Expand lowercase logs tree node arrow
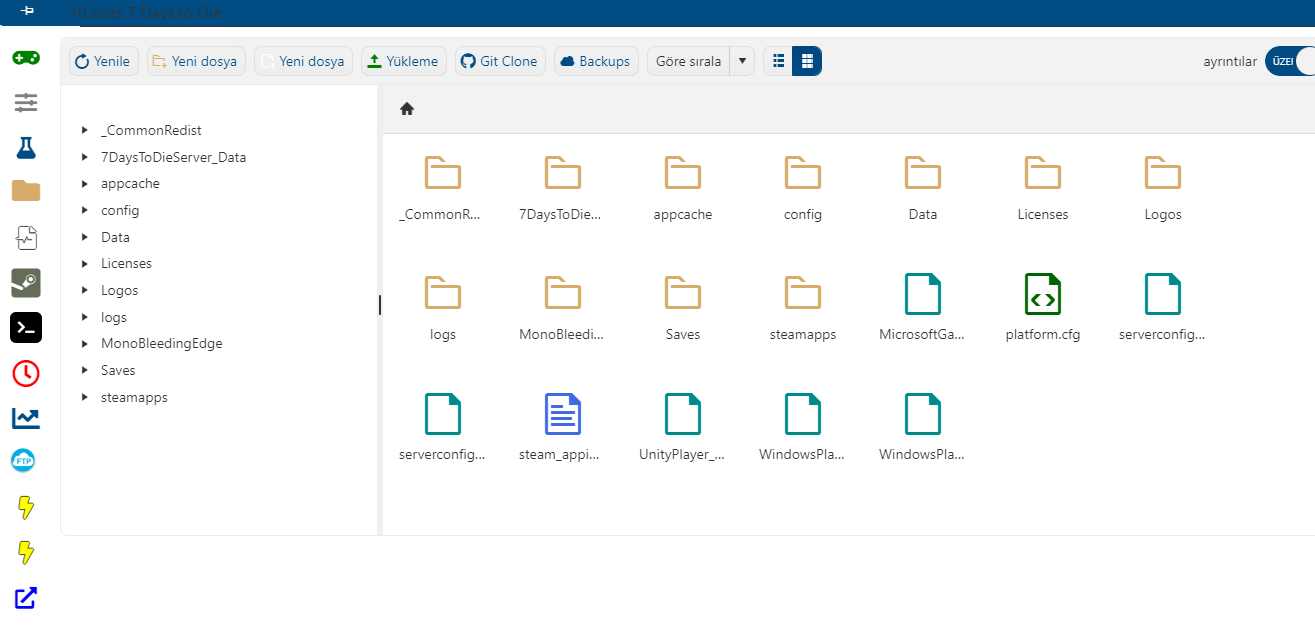Screen dimensions: 1315x639 point(85,317)
